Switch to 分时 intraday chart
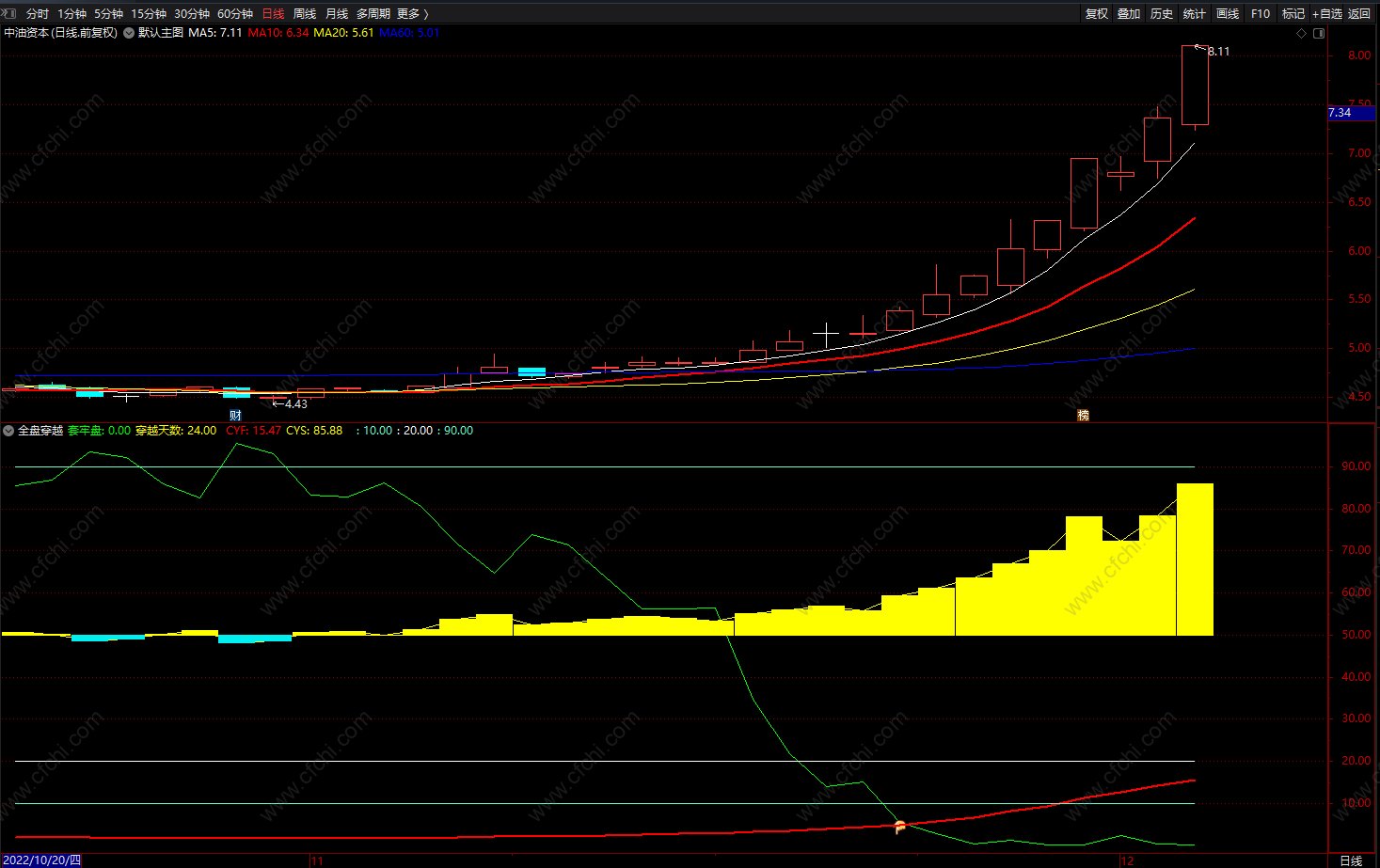Image resolution: width=1380 pixels, height=868 pixels. click(x=38, y=14)
